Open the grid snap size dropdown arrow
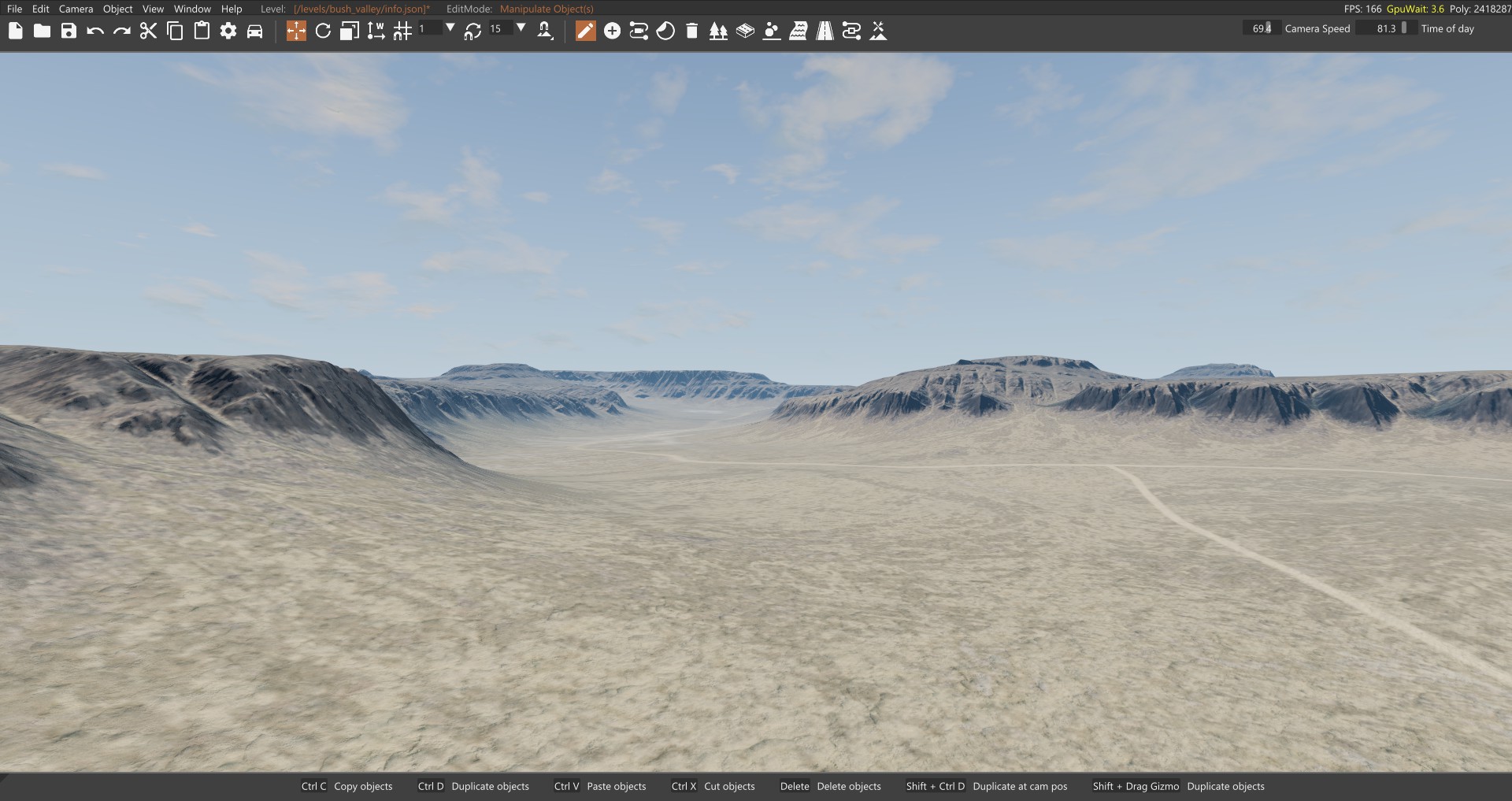 (x=450, y=28)
